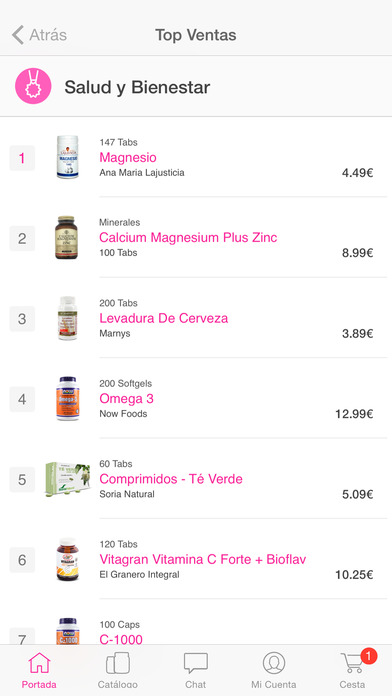This screenshot has height=696, width=392.
Task: Tap the 12.99€ Omega 3 price
Action: [354, 414]
